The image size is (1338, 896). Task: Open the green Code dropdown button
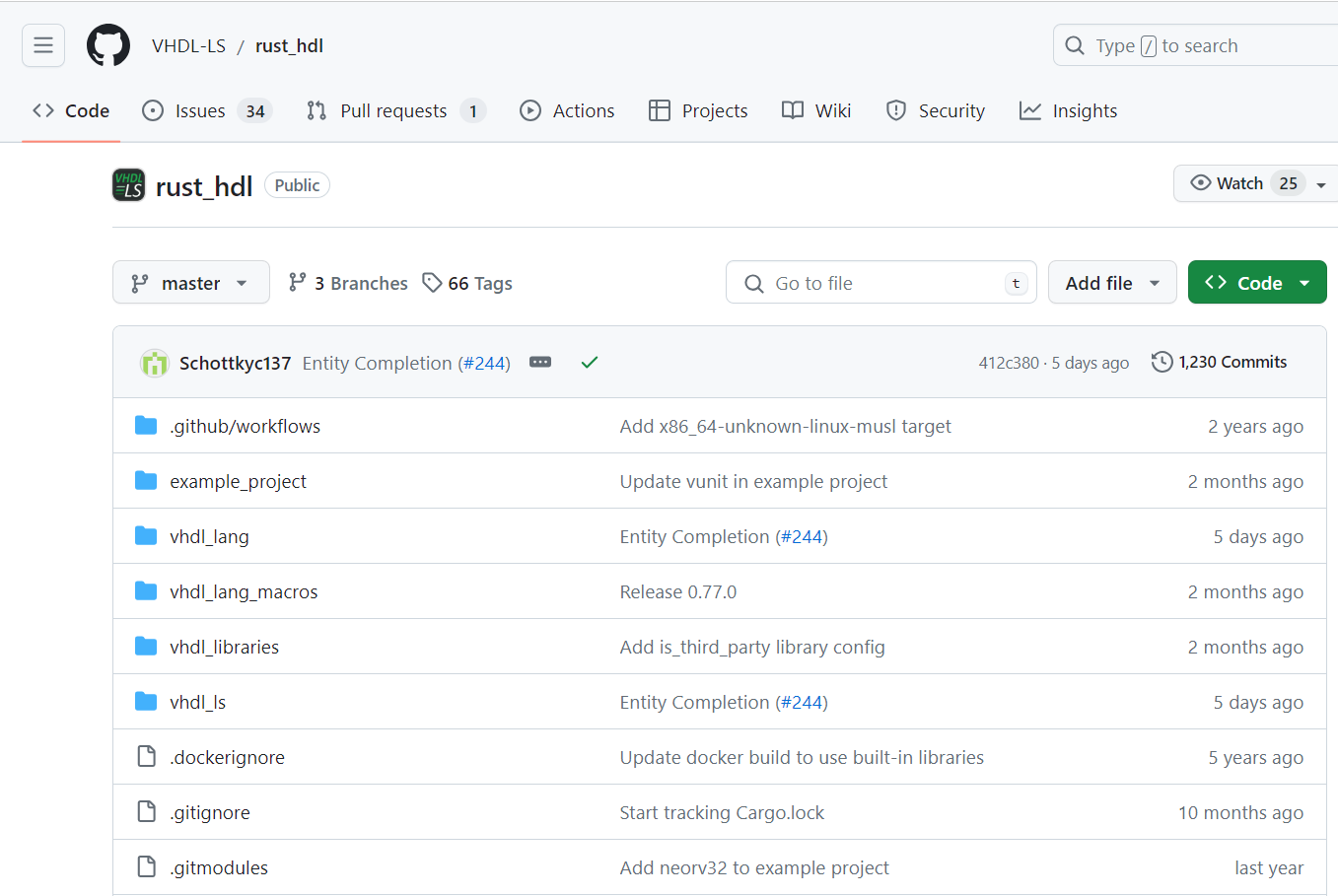coord(1257,283)
